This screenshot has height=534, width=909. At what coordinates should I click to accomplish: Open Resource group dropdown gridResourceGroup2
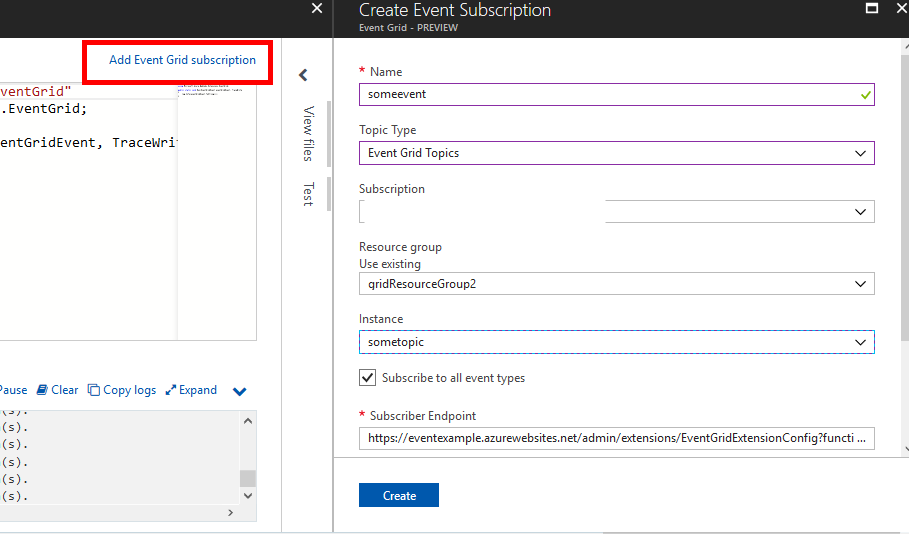click(616, 284)
